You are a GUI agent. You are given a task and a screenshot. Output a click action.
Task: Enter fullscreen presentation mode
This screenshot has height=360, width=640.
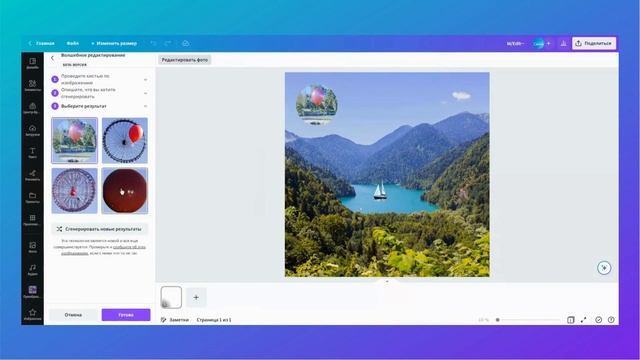coord(584,320)
